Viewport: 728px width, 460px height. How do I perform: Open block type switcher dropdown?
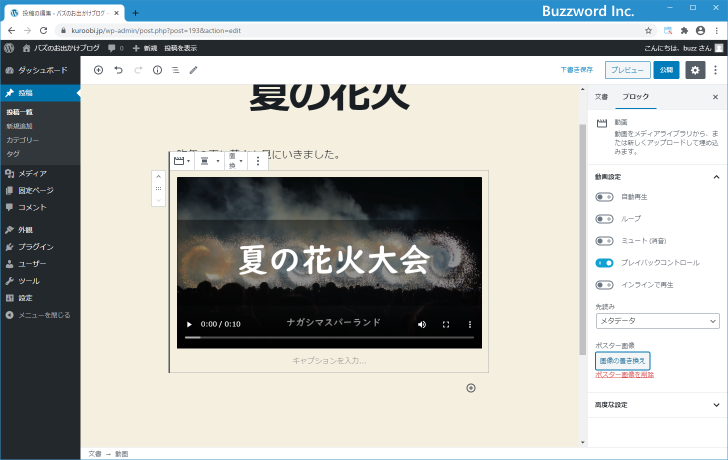point(182,161)
